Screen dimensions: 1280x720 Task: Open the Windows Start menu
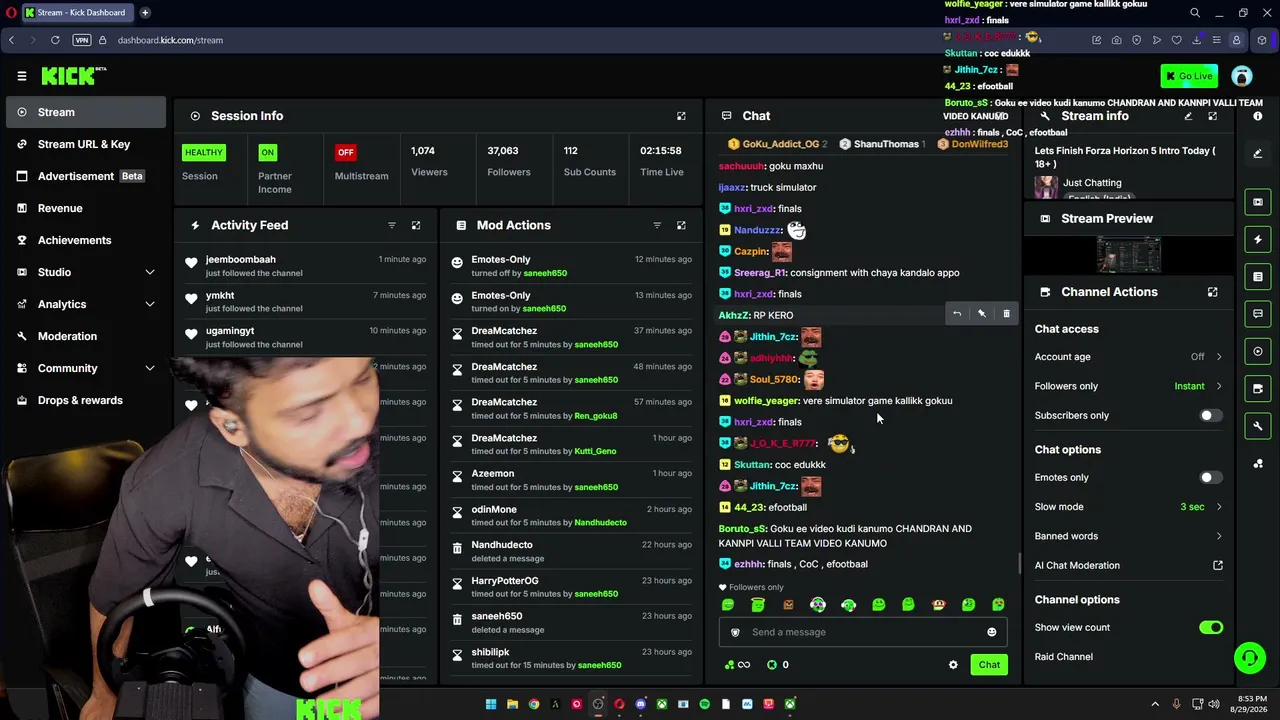[491, 704]
